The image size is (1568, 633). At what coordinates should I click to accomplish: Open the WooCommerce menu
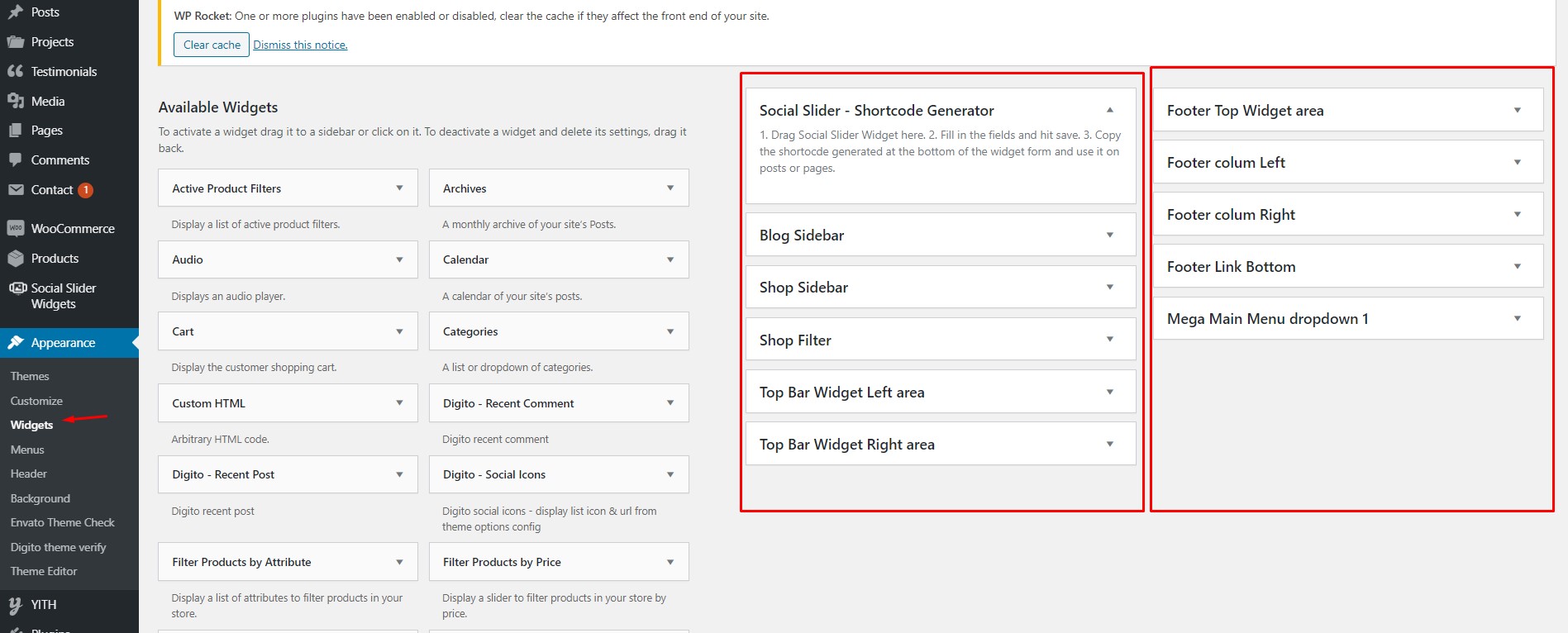point(73,229)
